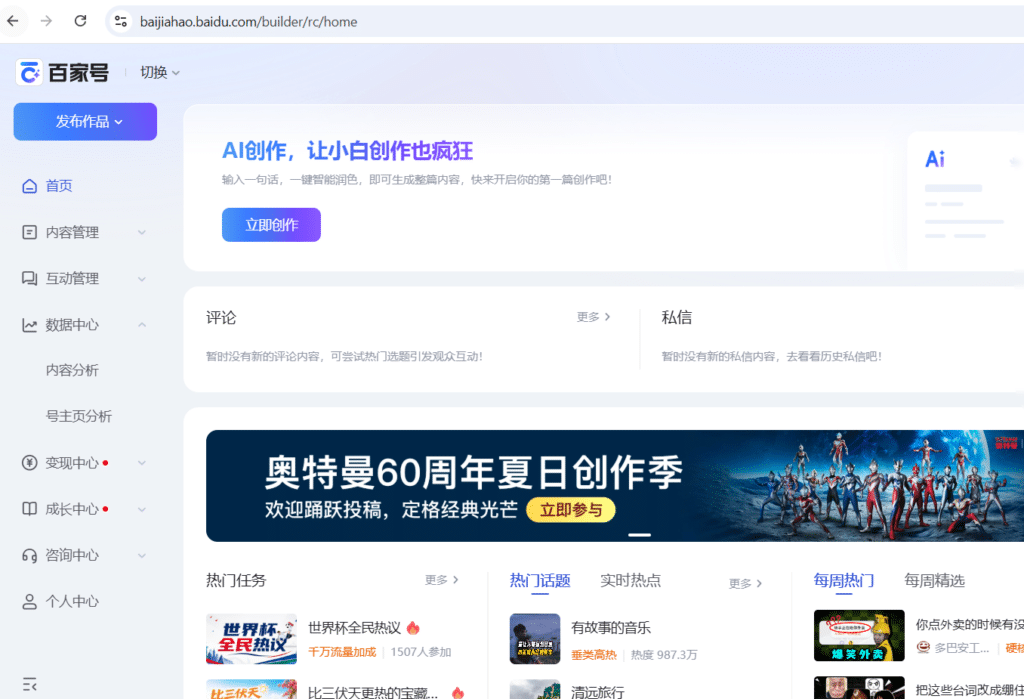Click the 世界杯全民热议 thumbnail
This screenshot has height=699, width=1024.
click(251, 639)
